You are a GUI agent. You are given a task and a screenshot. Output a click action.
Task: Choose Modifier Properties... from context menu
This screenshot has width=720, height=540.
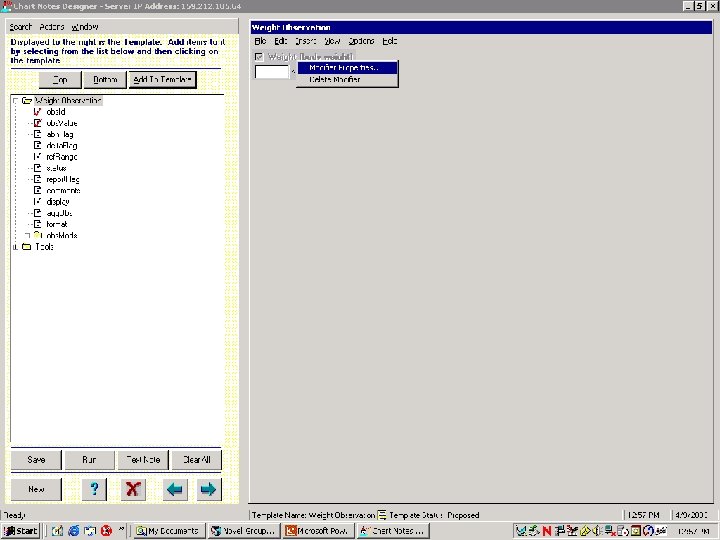point(348,68)
